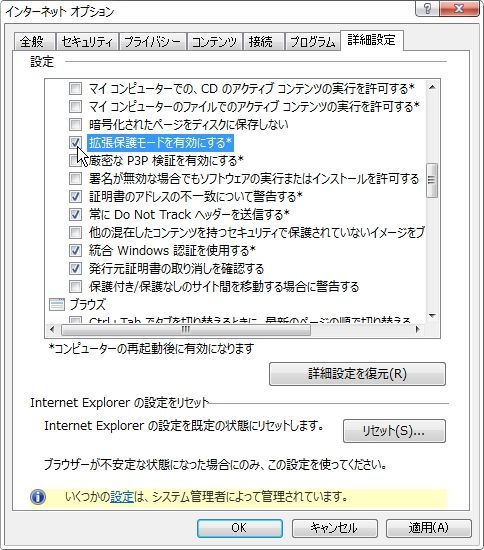
Task: Uncheck 拡張保護モードを有効にする checkbox
Action: [75, 142]
